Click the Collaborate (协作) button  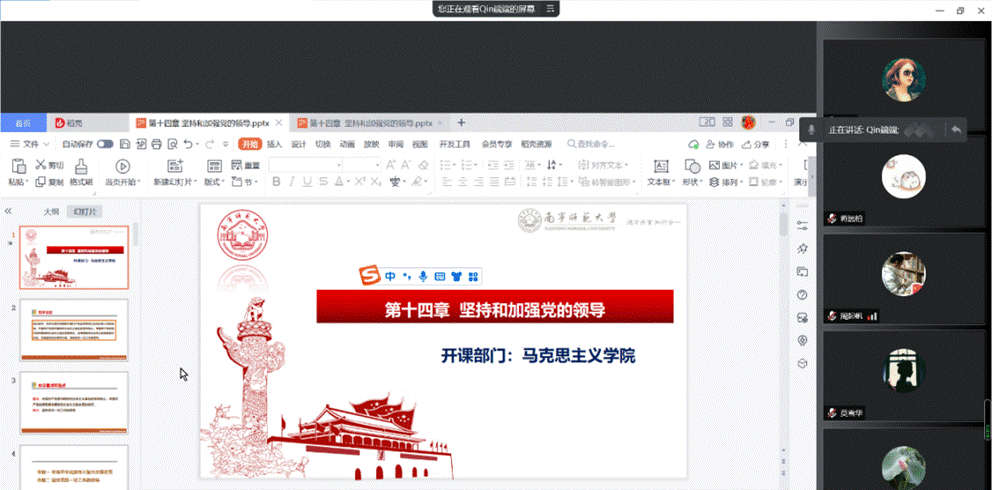point(719,144)
